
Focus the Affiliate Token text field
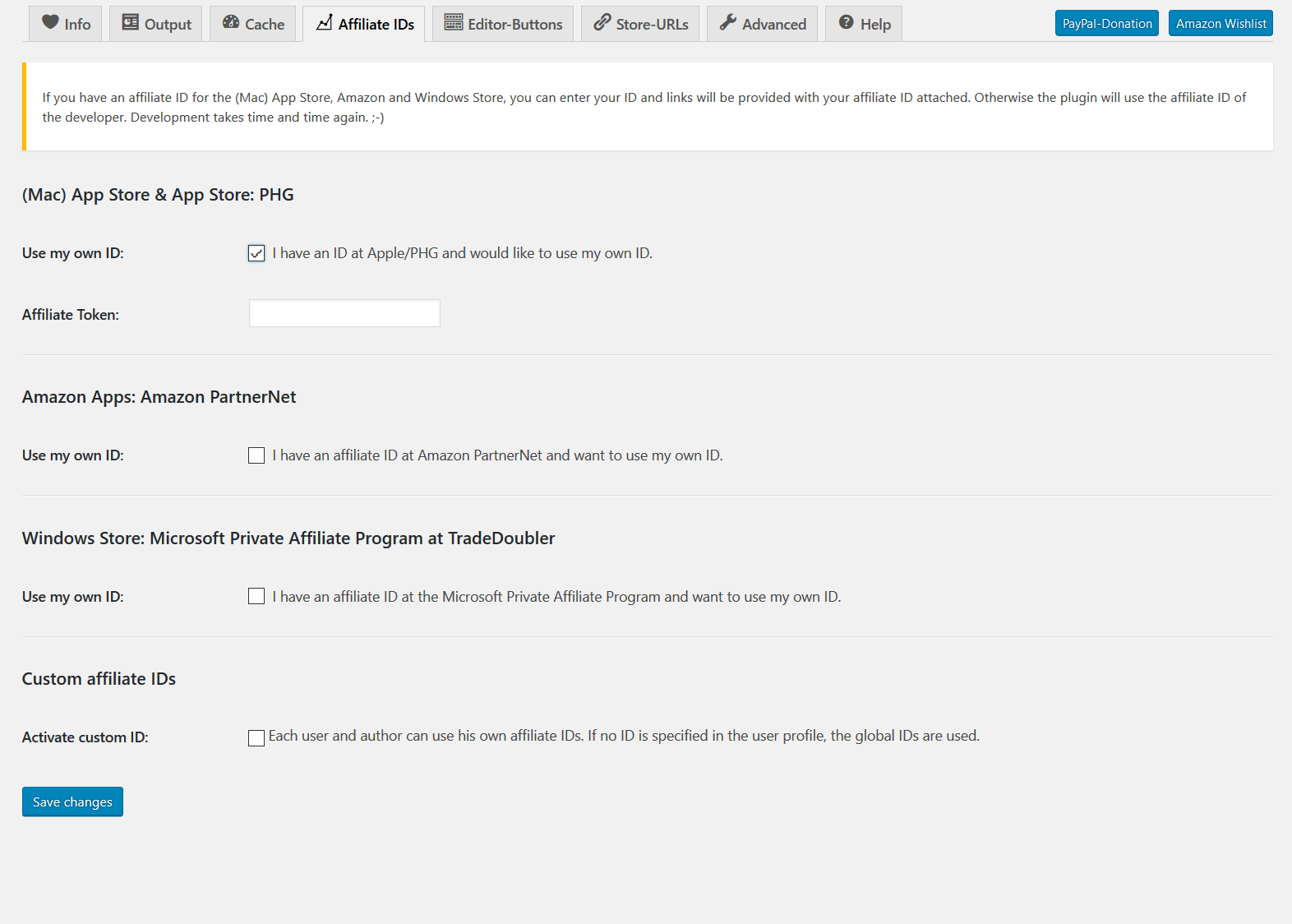[x=344, y=313]
